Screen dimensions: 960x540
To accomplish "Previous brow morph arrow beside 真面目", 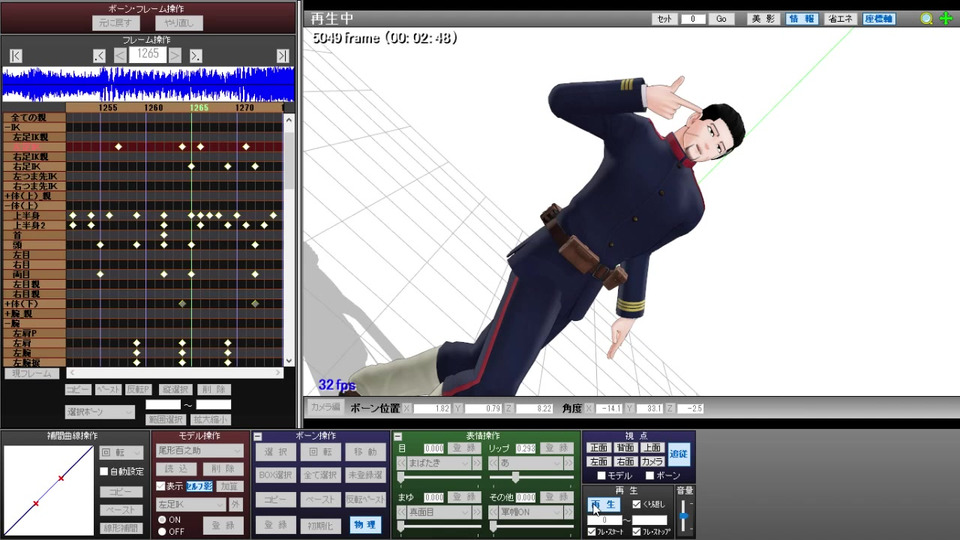I will 402,512.
